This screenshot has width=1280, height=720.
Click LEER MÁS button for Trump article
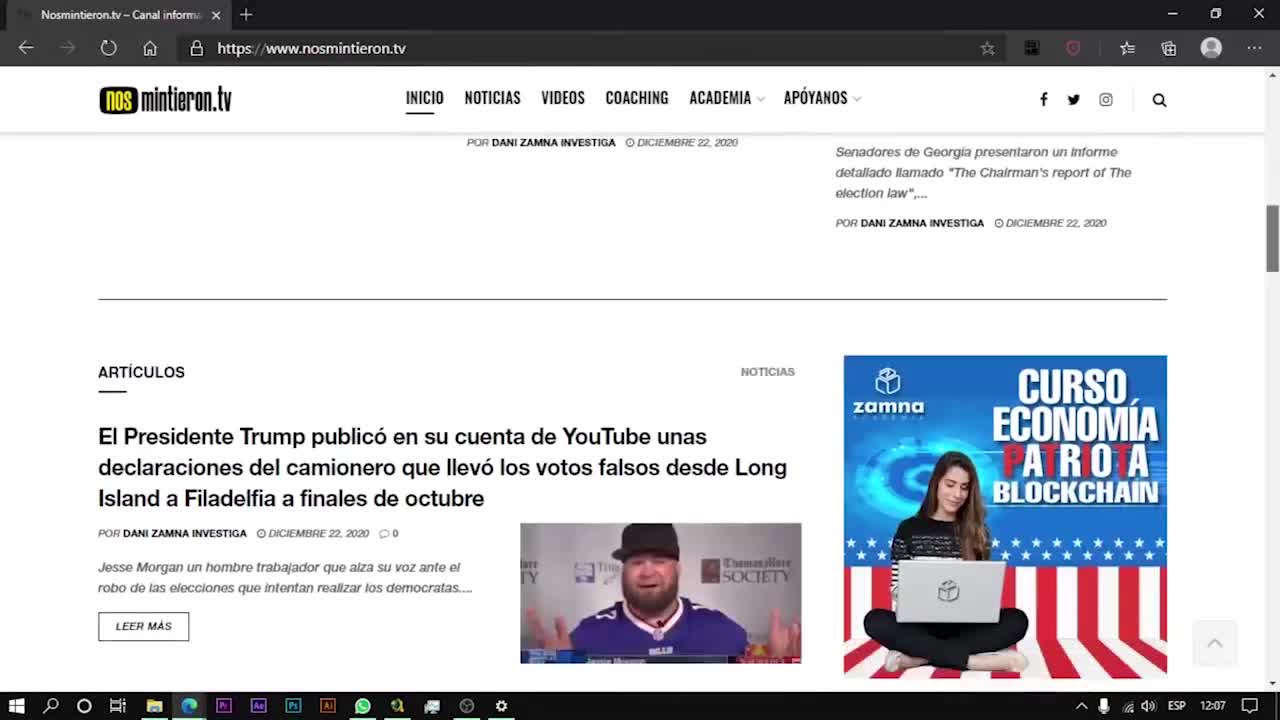tap(143, 626)
